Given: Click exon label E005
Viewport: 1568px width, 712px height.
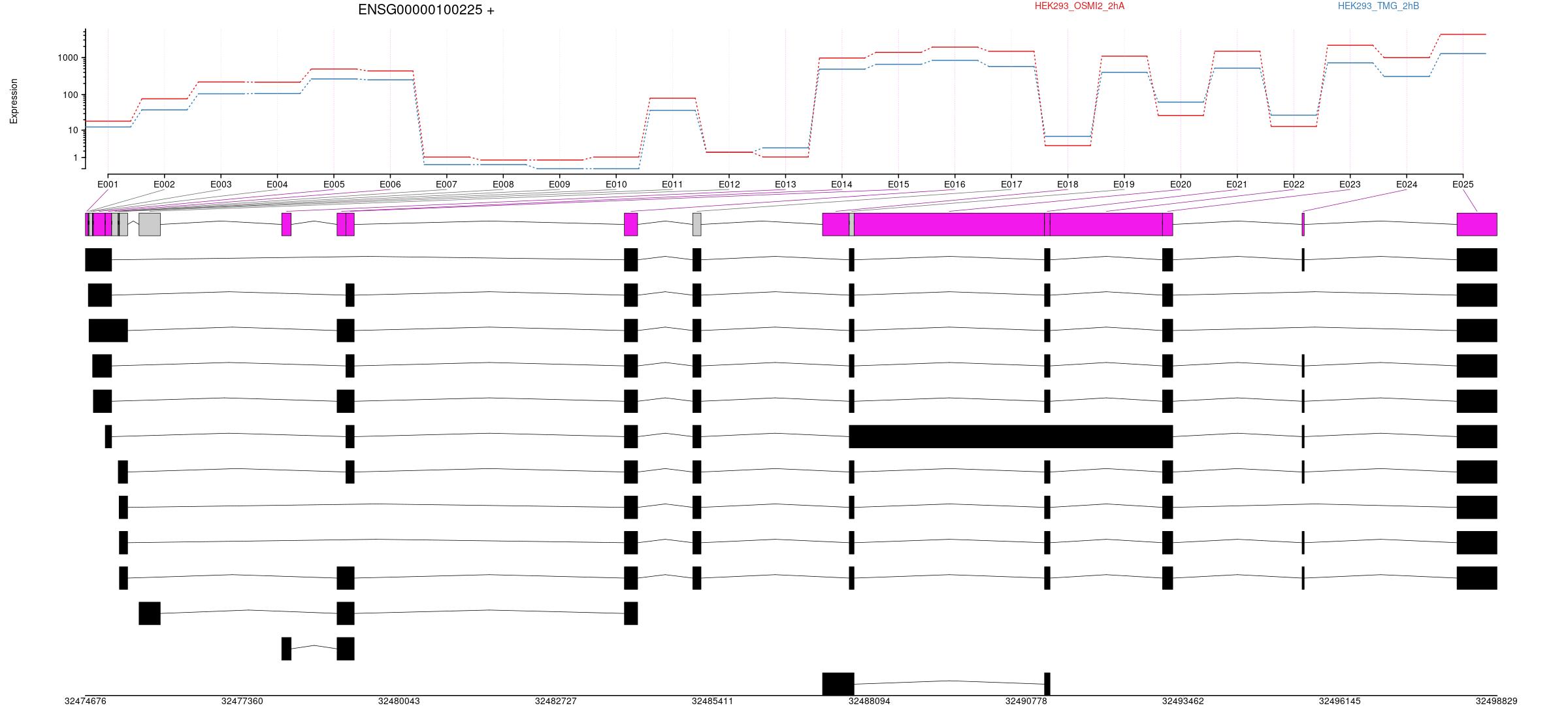Looking at the screenshot, I should 333,184.
